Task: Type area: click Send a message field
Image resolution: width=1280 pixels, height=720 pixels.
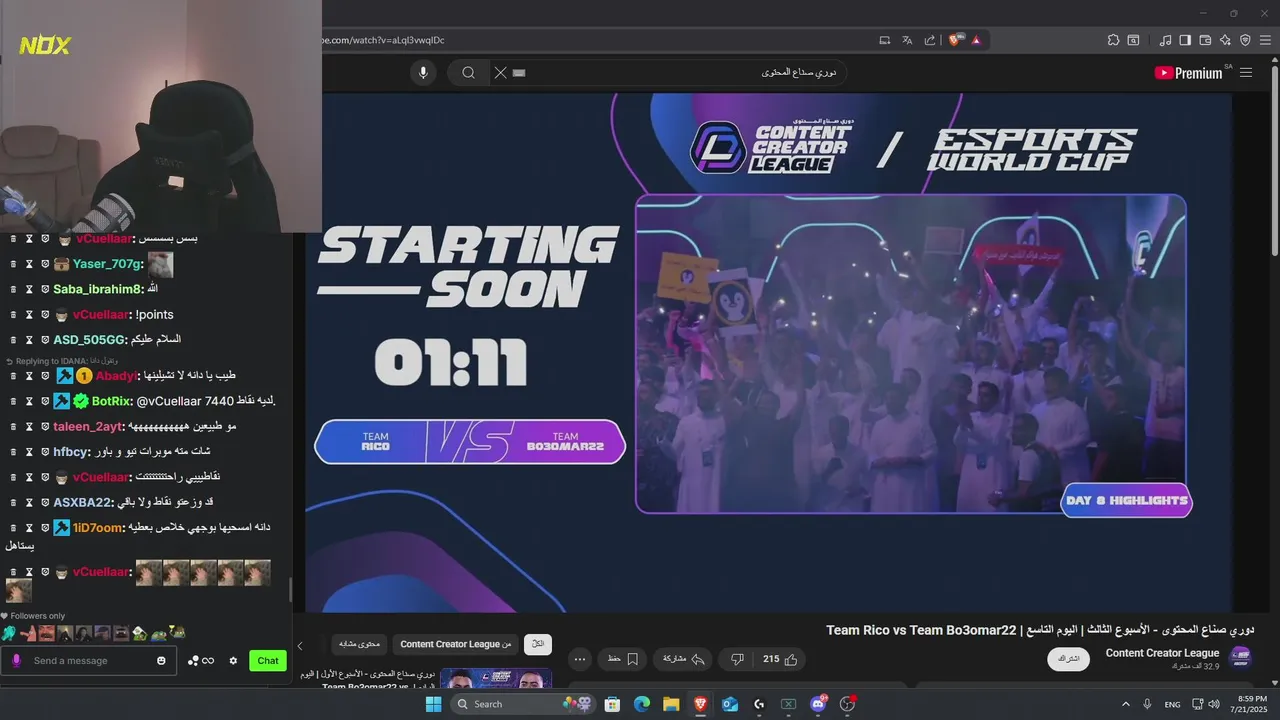Action: coord(88,661)
